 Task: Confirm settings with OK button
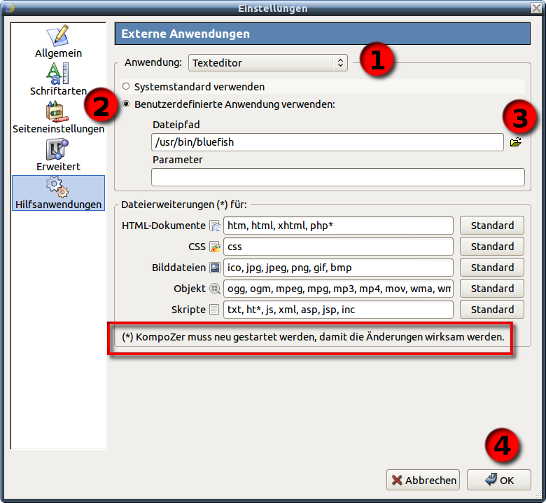pyautogui.click(x=499, y=480)
